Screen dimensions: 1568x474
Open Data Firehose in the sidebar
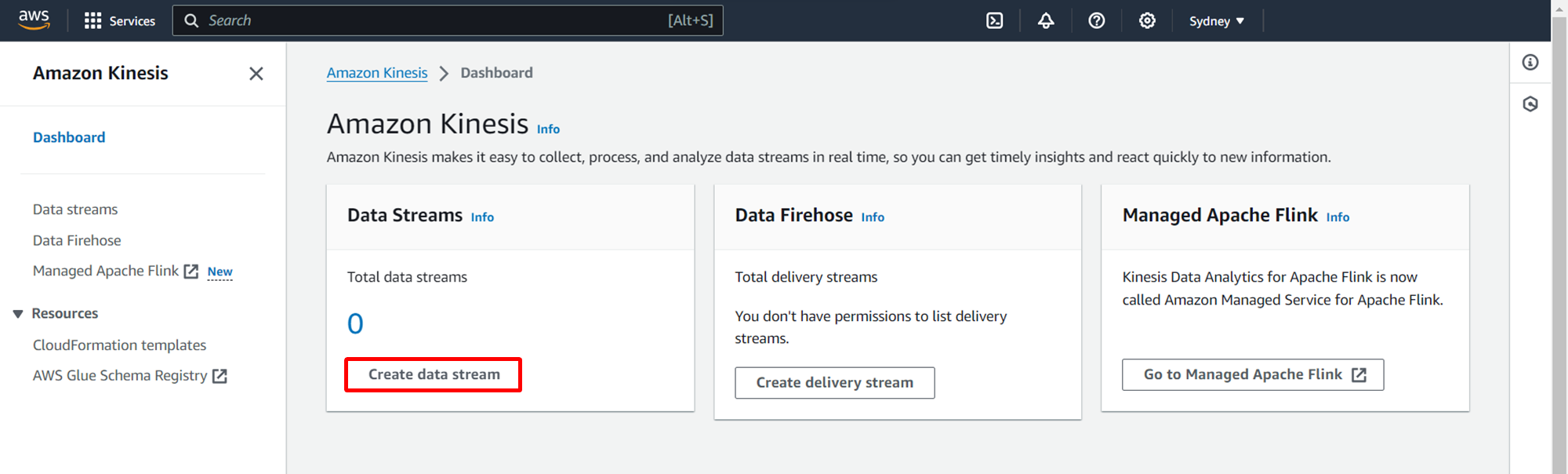click(77, 240)
